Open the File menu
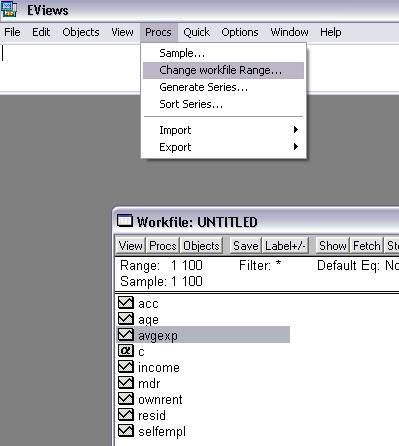 coord(12,32)
